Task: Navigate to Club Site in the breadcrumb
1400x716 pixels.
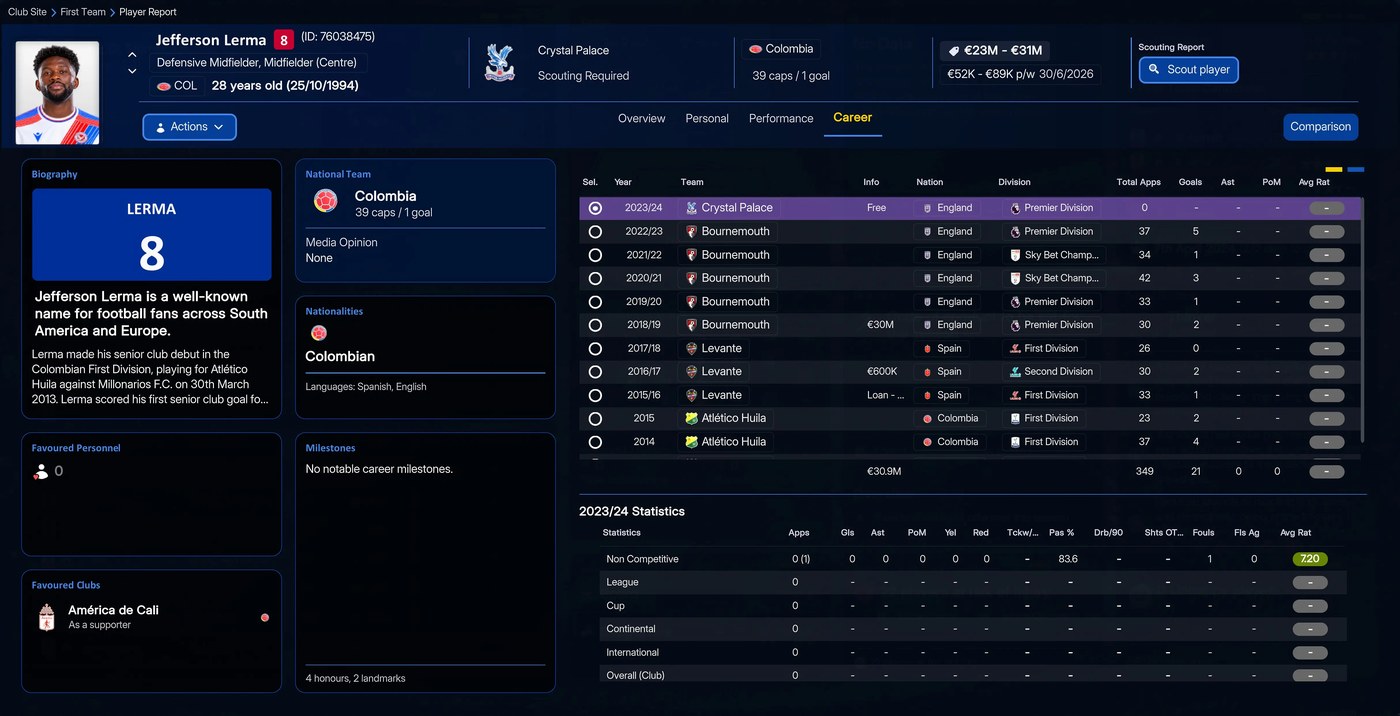Action: 28,12
